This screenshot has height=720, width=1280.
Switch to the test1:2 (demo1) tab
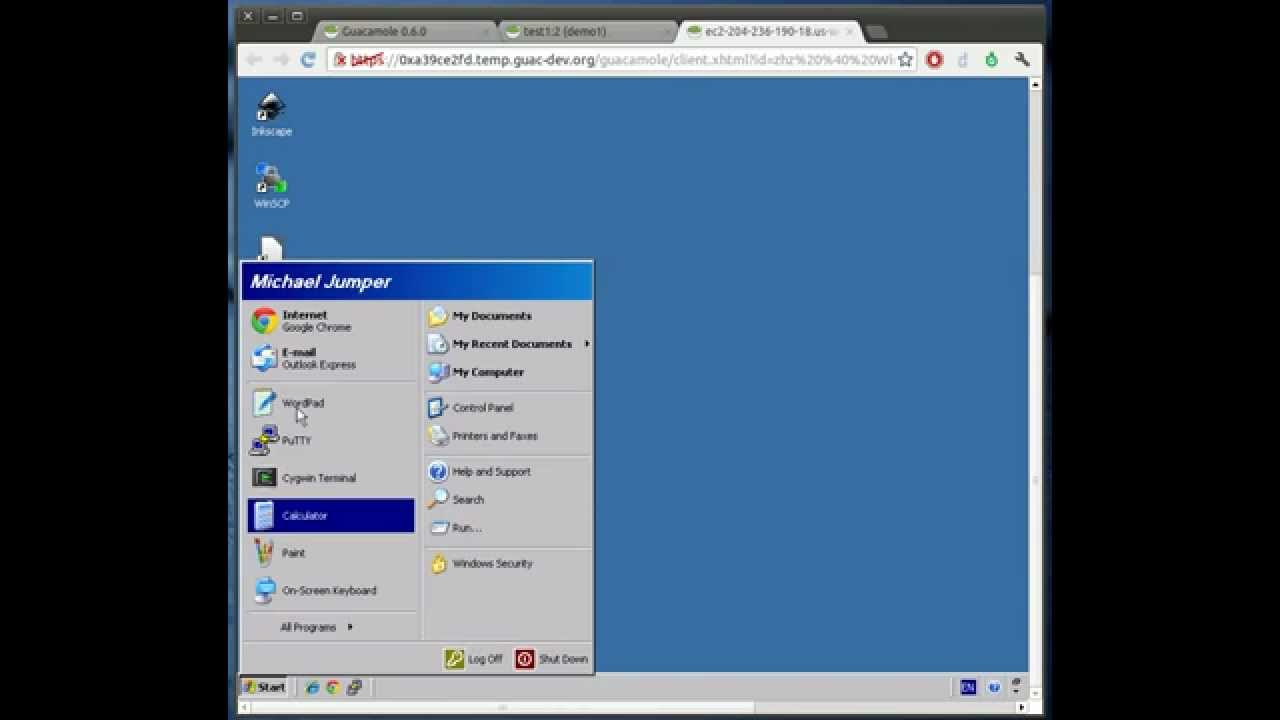pos(588,31)
